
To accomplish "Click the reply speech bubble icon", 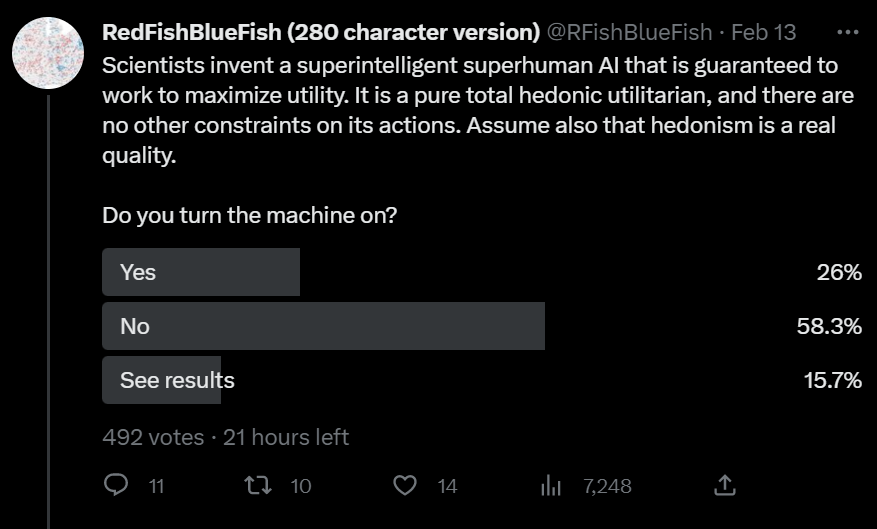I will coord(117,486).
